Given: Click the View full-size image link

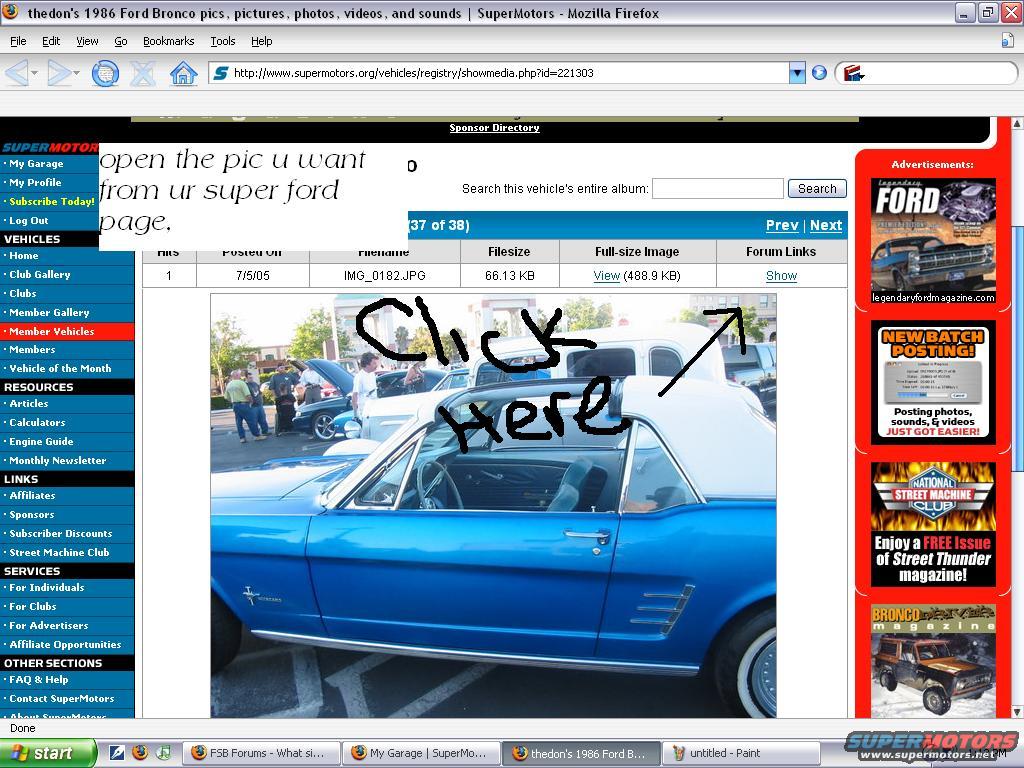Looking at the screenshot, I should (606, 276).
